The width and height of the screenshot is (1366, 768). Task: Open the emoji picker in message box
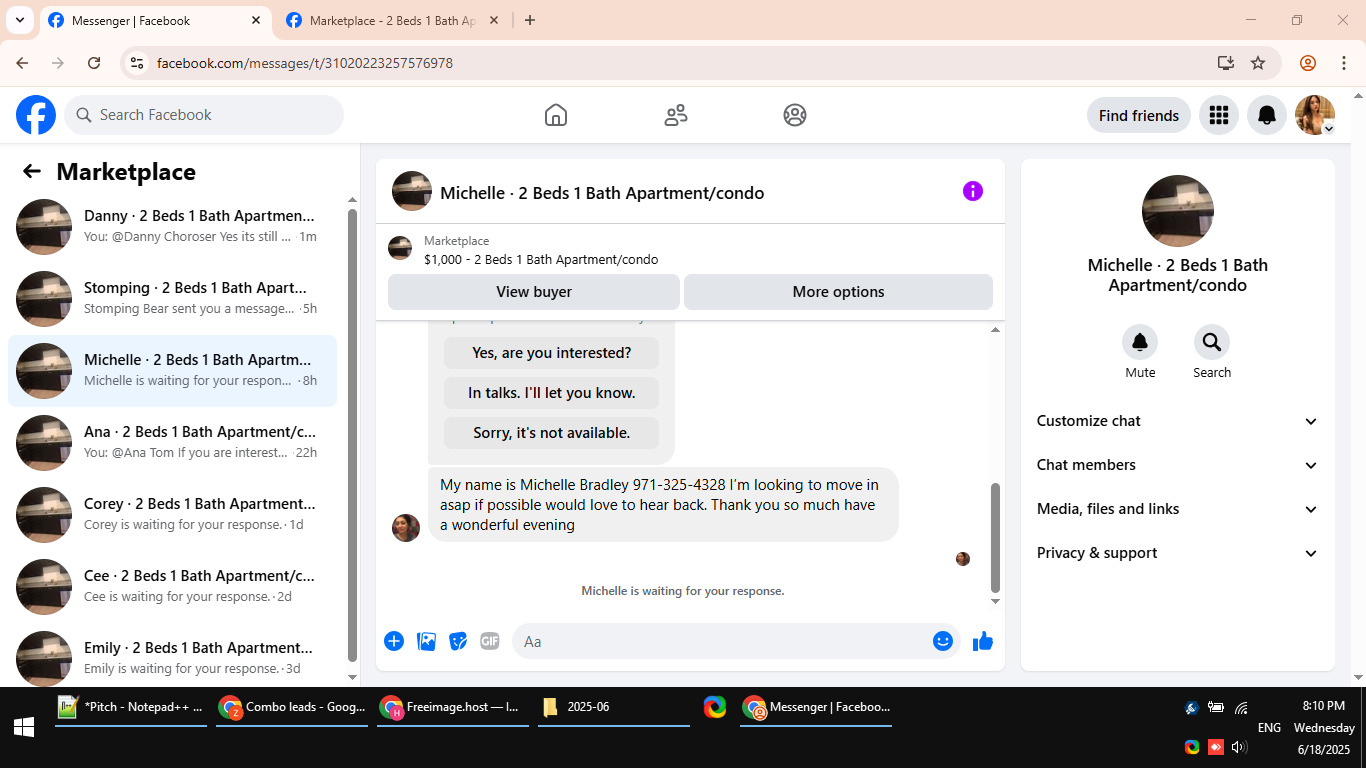(943, 641)
